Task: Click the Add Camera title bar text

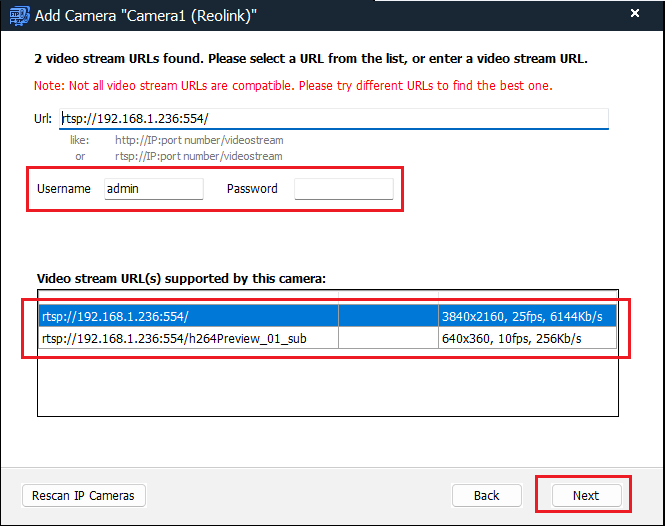Action: [x=145, y=16]
